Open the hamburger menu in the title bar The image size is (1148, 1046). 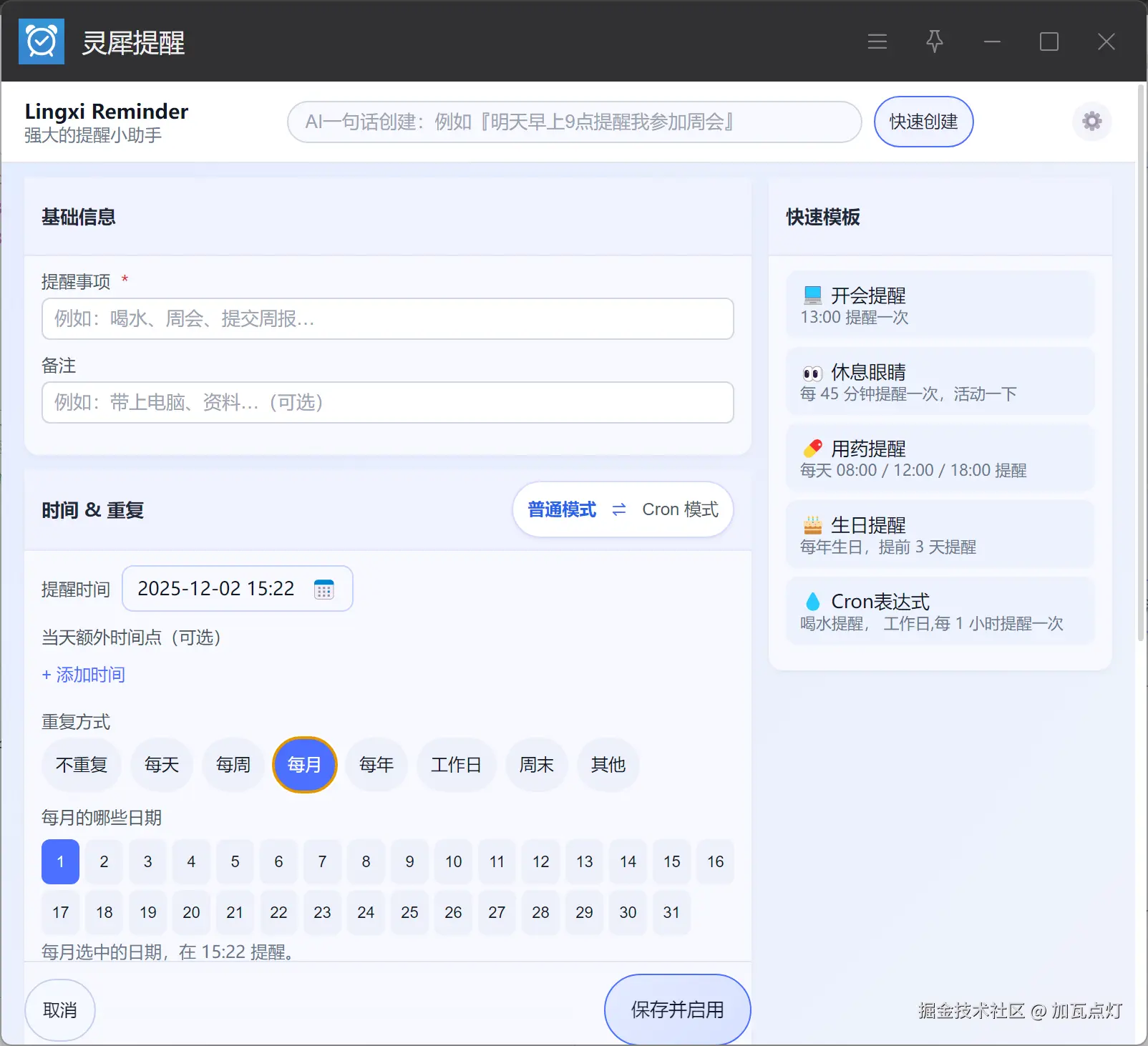click(x=877, y=41)
